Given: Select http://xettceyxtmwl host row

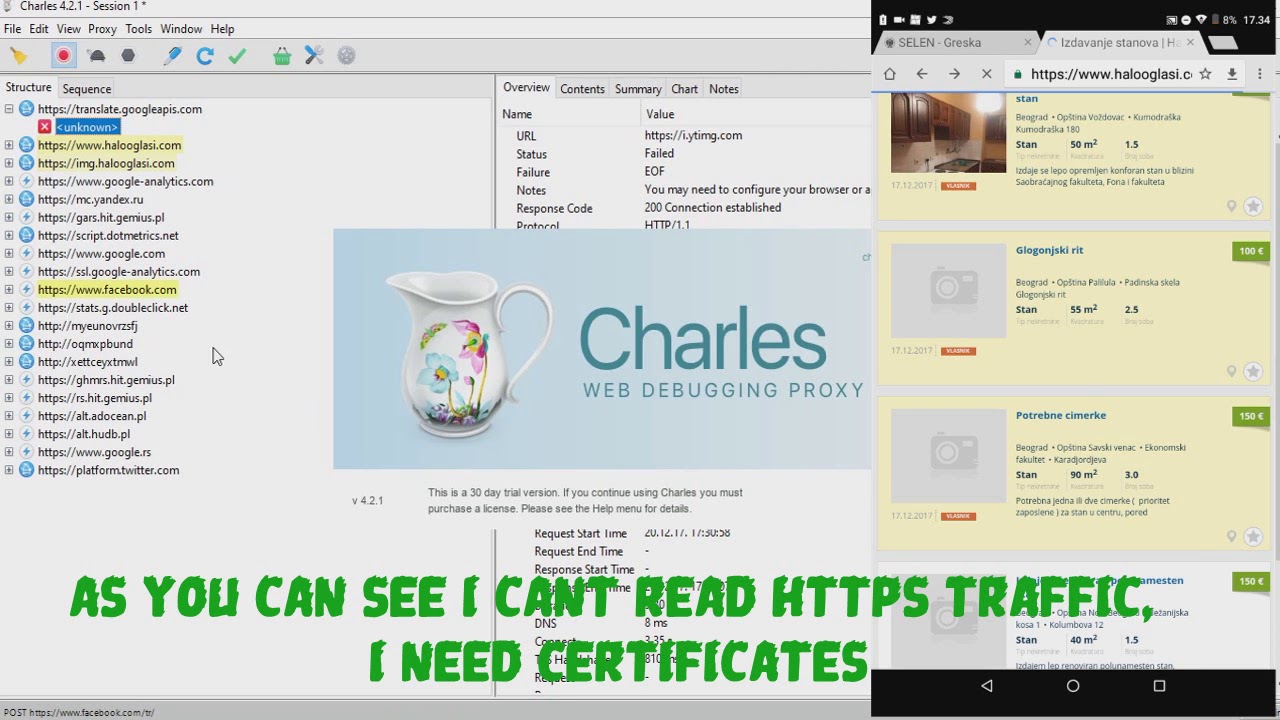Looking at the screenshot, I should pos(88,362).
